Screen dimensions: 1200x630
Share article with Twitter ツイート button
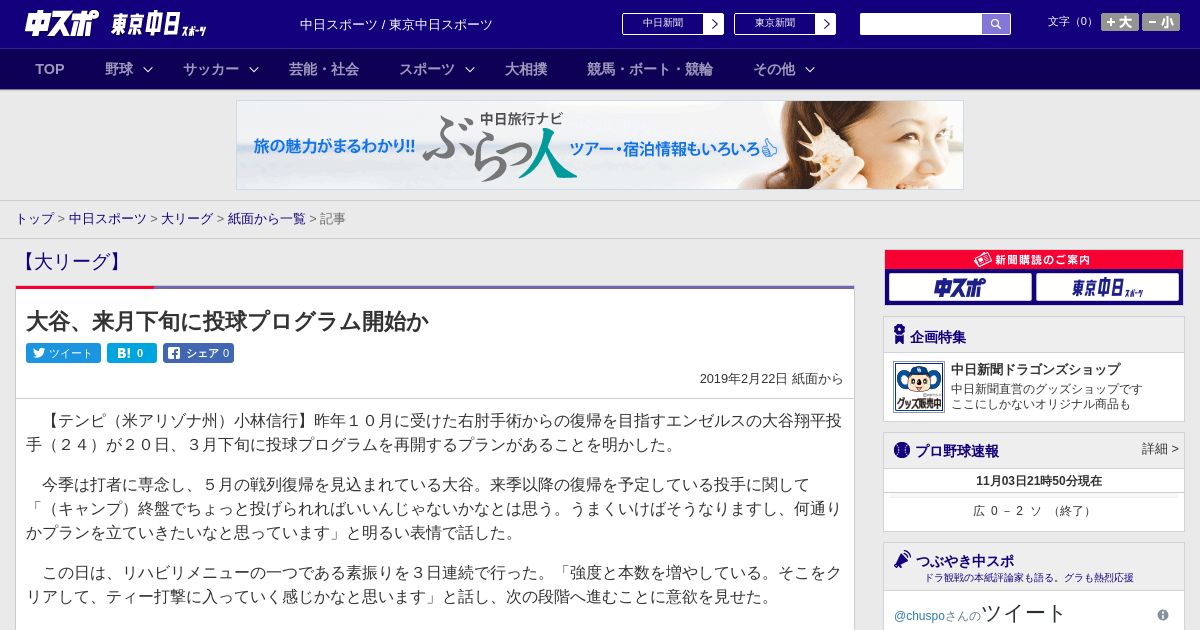click(x=63, y=353)
